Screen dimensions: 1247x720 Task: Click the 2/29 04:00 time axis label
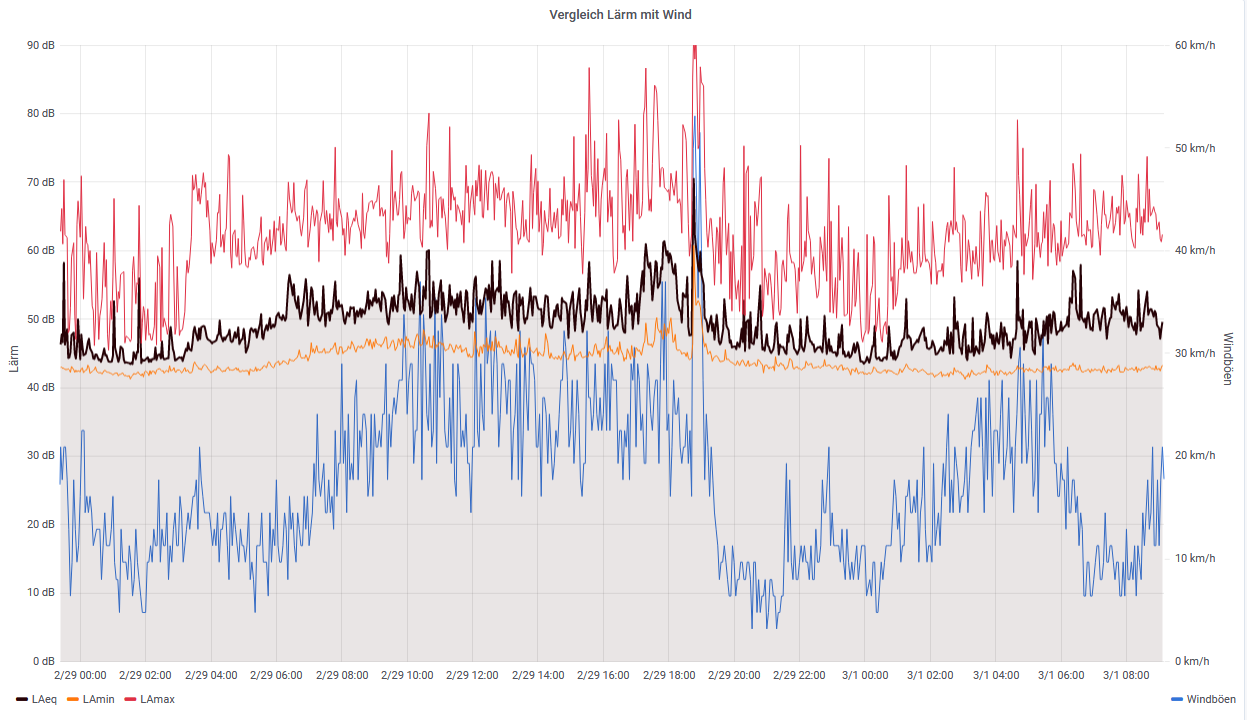211,675
